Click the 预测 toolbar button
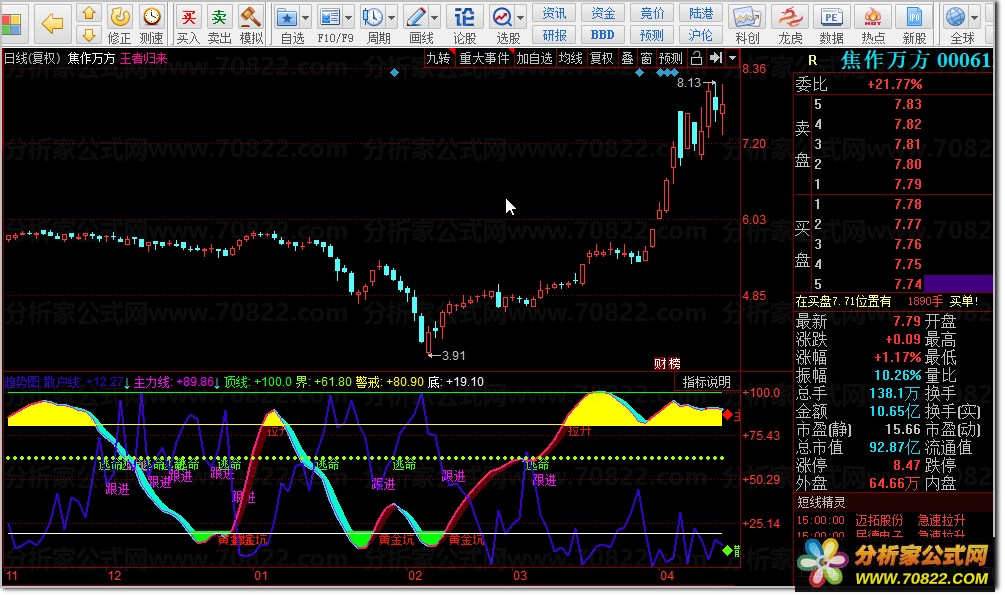 pyautogui.click(x=652, y=35)
